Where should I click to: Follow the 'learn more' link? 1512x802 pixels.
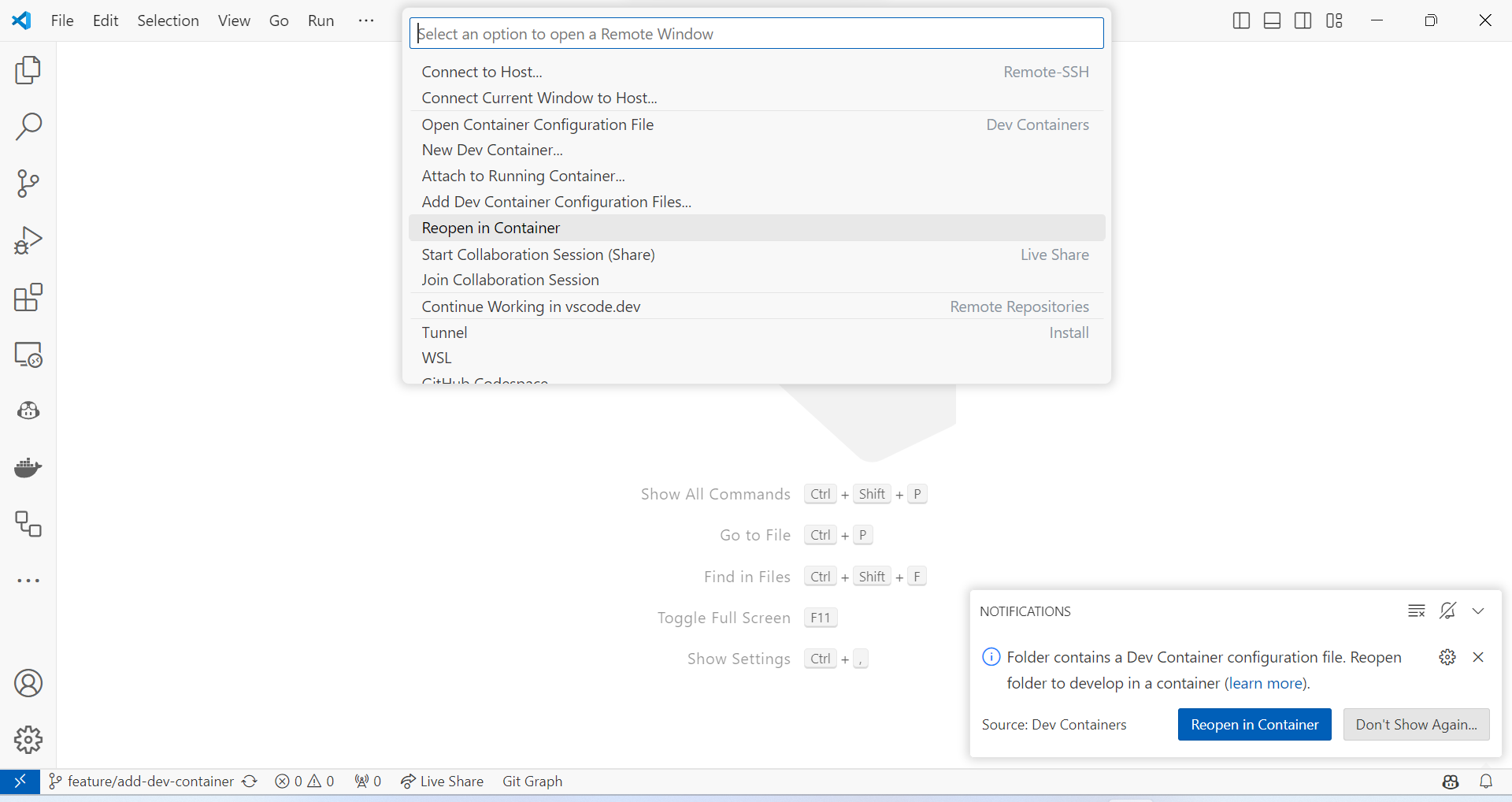(x=1266, y=683)
